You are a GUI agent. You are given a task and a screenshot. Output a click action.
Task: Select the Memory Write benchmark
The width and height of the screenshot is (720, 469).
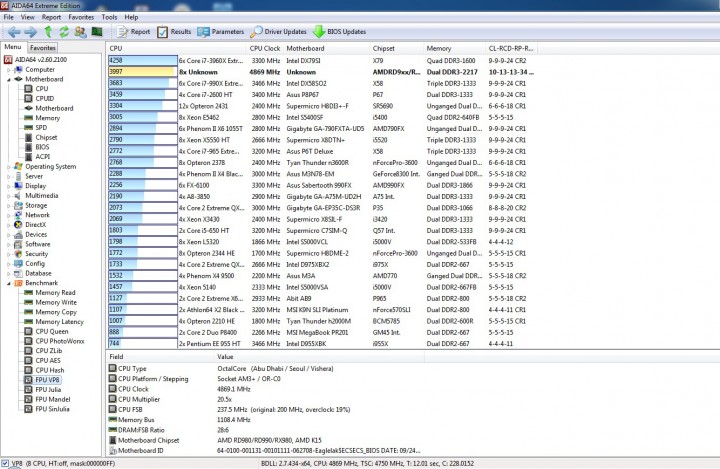(51, 302)
